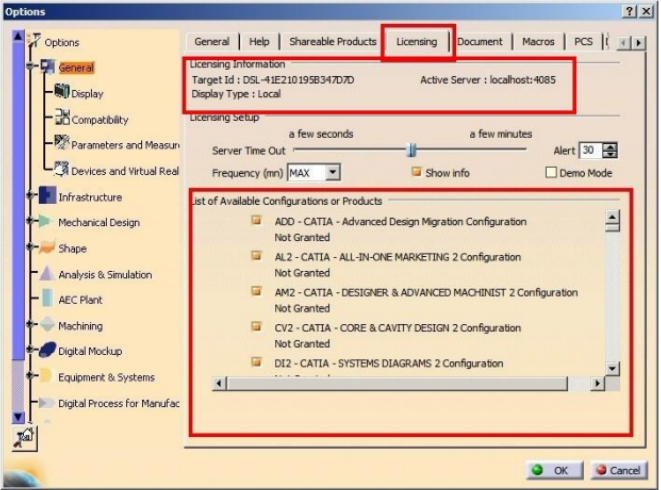
Task: Click the OK button
Action: (550, 470)
